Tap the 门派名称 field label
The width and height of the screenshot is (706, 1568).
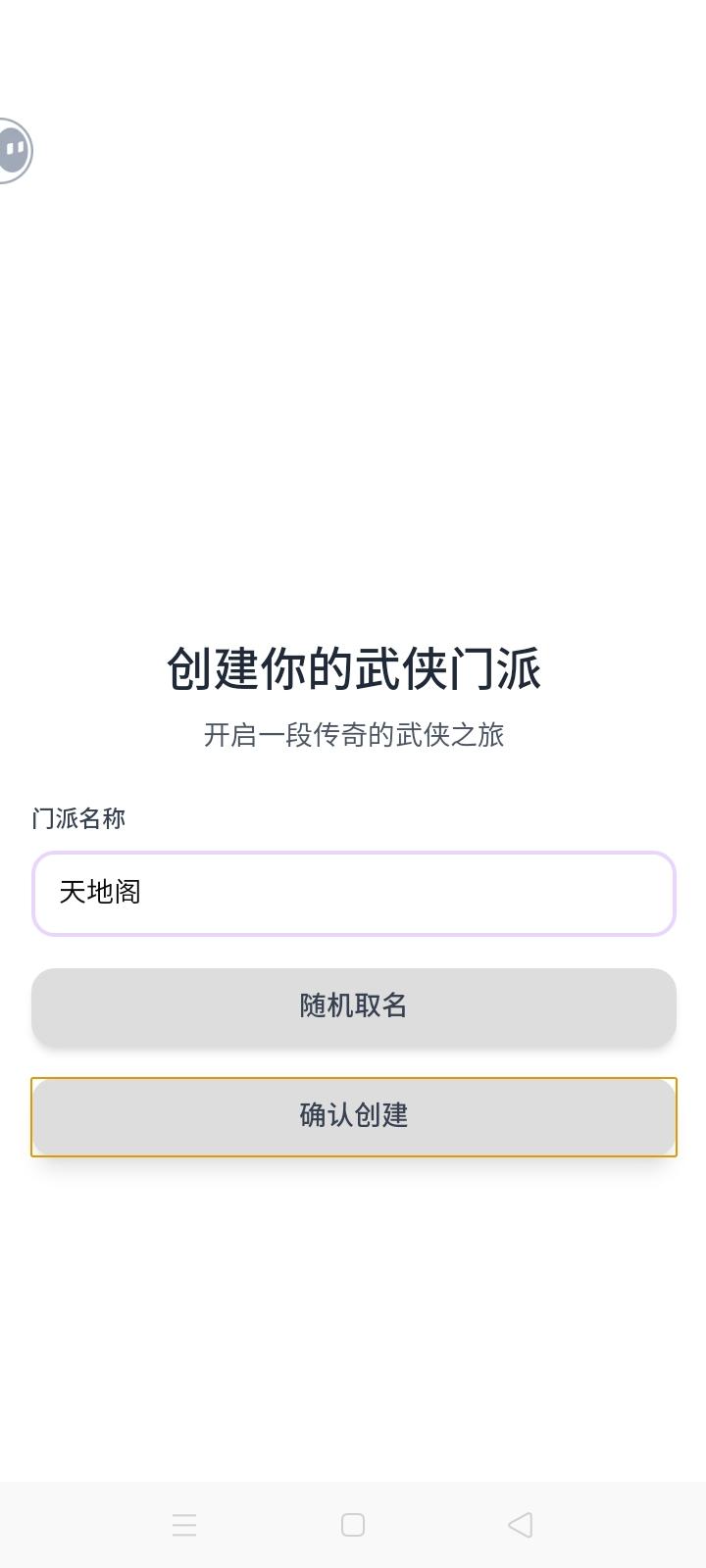pyautogui.click(x=78, y=818)
